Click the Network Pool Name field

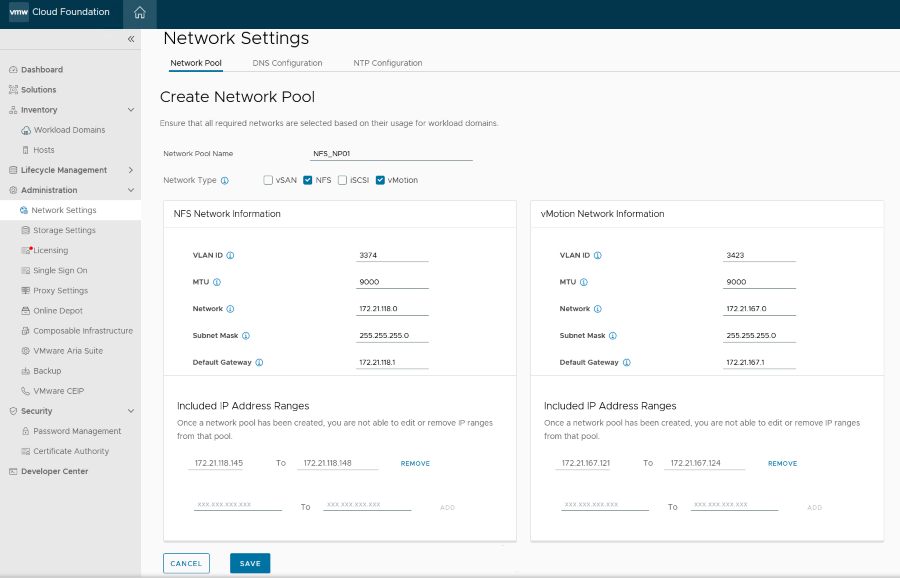tap(391, 154)
